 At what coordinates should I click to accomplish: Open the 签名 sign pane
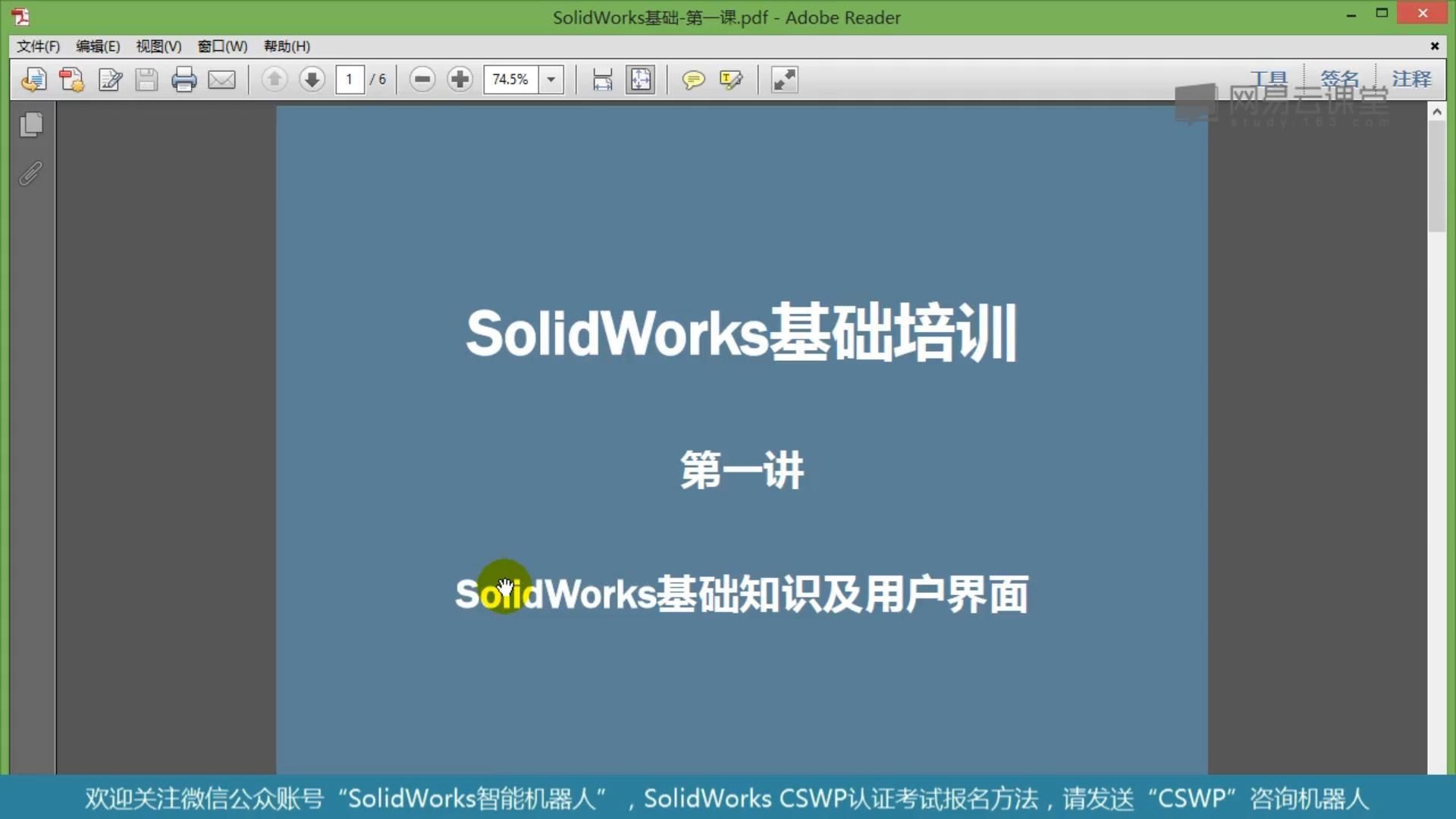coord(1339,79)
